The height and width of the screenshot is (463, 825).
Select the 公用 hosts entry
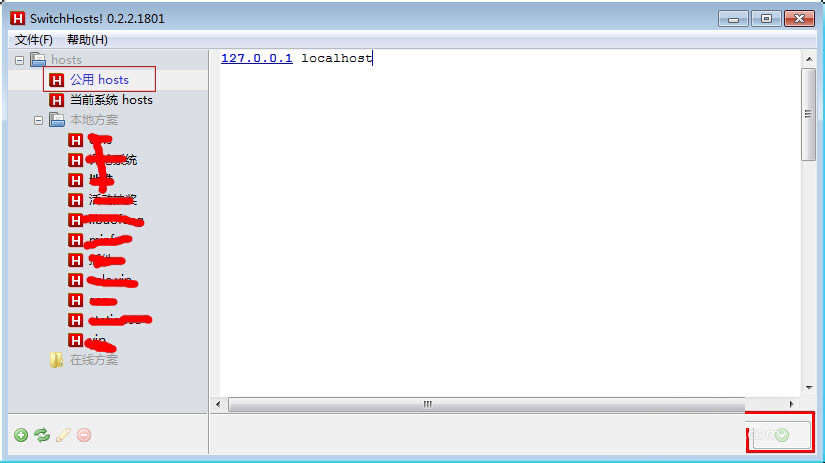99,79
